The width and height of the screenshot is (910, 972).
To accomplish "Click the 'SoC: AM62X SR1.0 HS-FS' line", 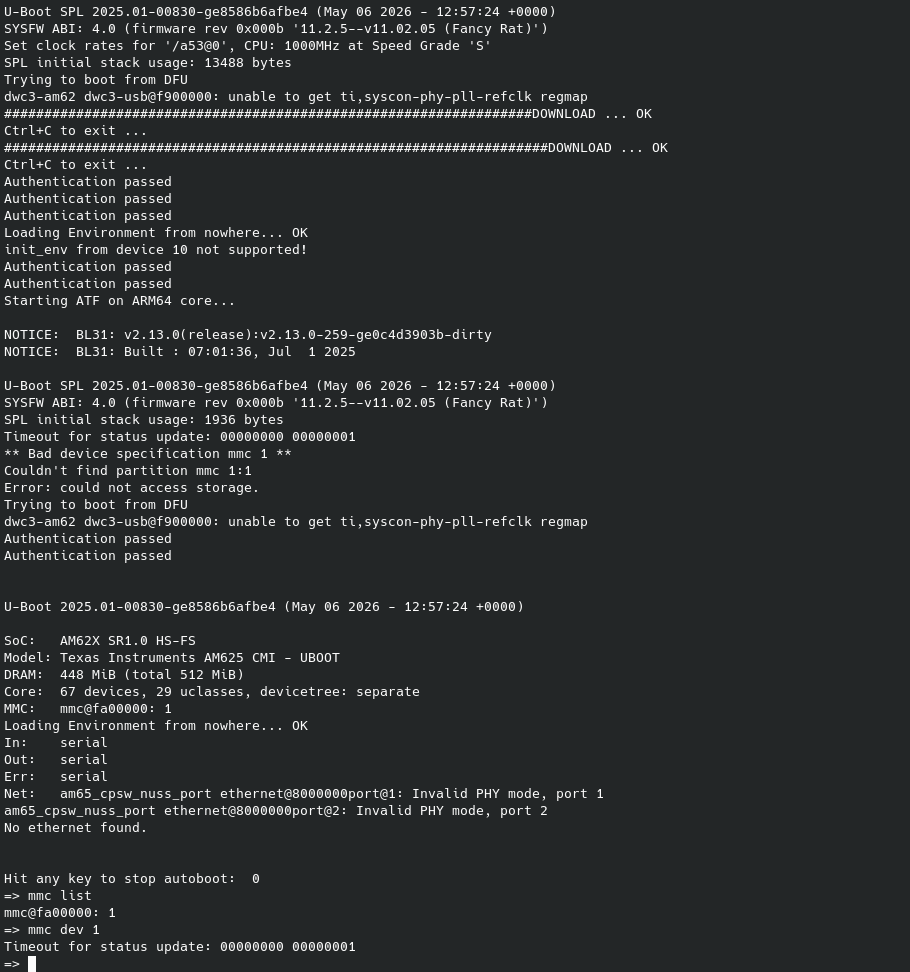I will tap(100, 641).
